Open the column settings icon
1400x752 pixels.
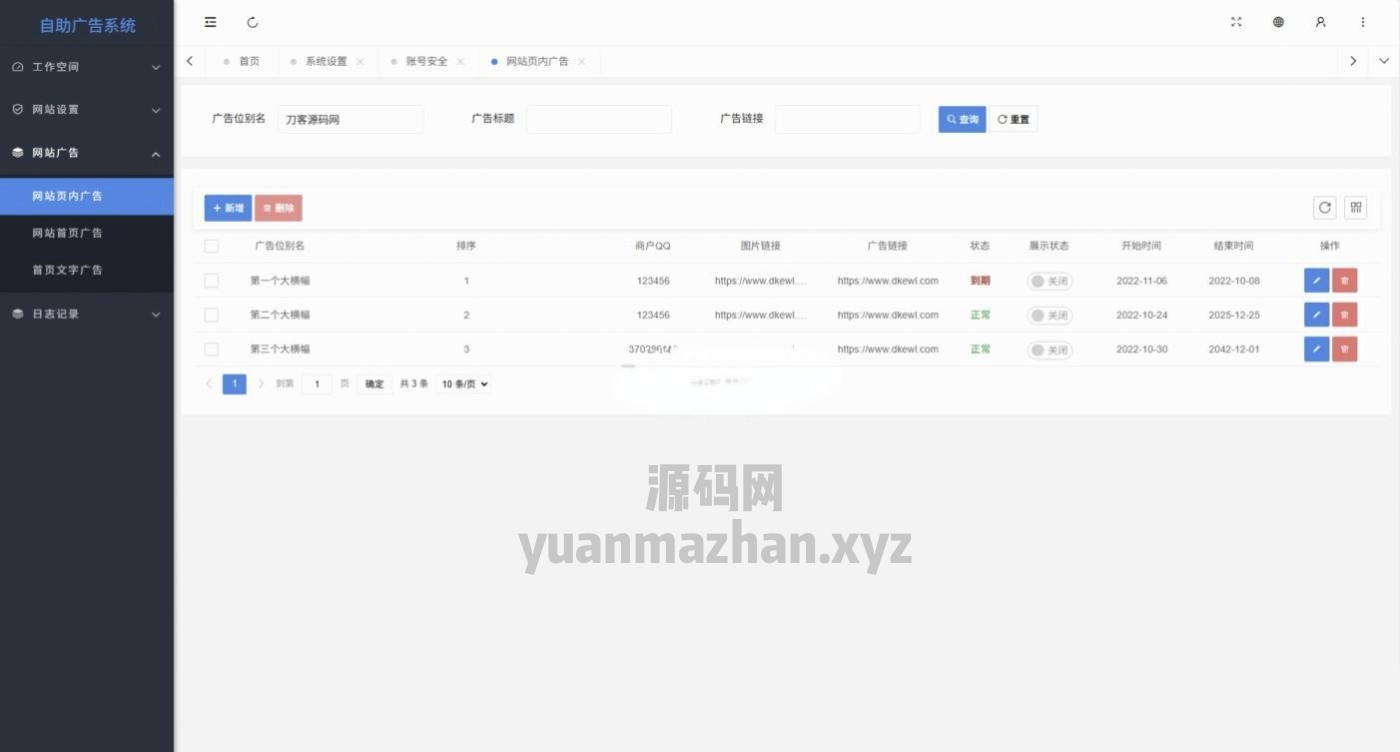tap(1356, 207)
